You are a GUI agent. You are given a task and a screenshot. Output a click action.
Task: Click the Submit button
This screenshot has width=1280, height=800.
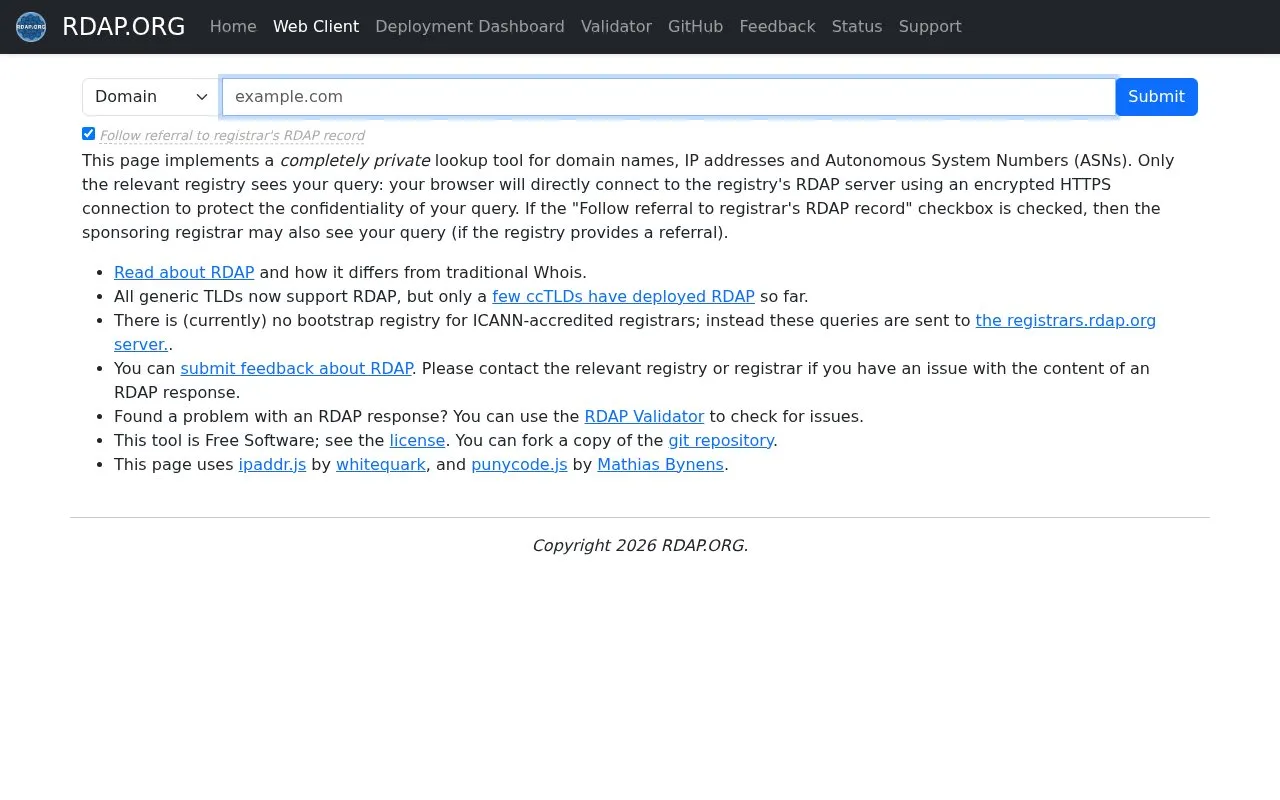point(1156,97)
